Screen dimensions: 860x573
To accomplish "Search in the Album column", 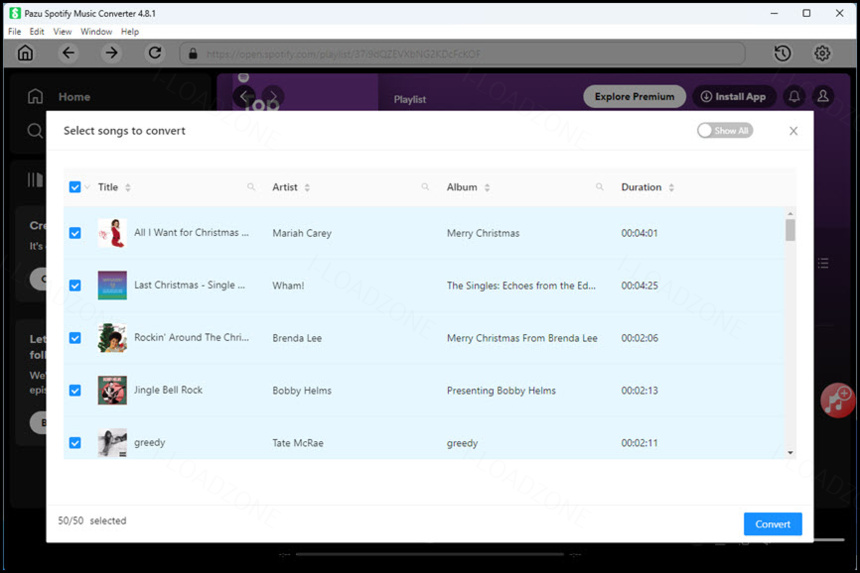I will coord(599,187).
